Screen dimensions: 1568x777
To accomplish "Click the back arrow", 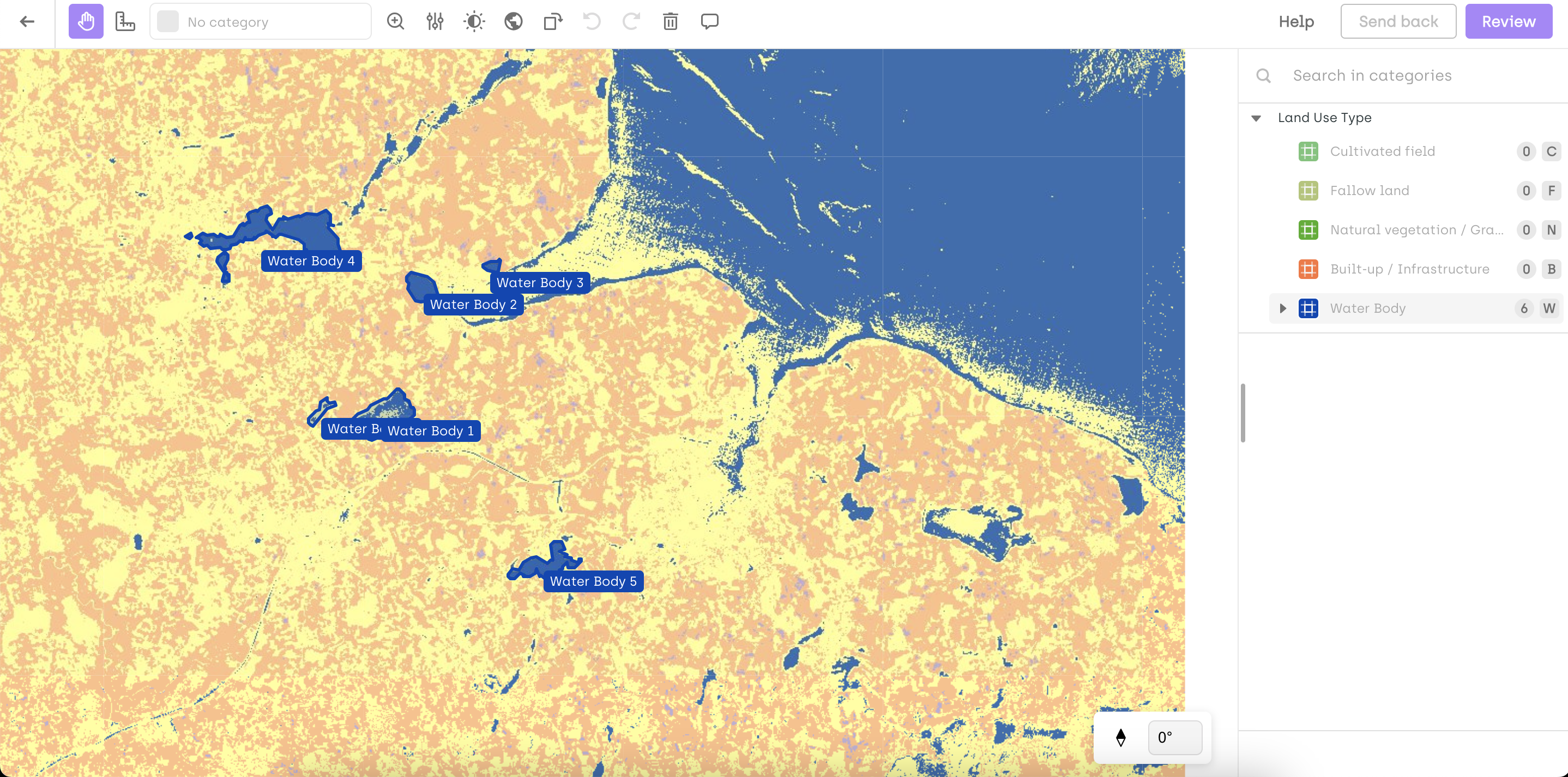I will point(27,22).
